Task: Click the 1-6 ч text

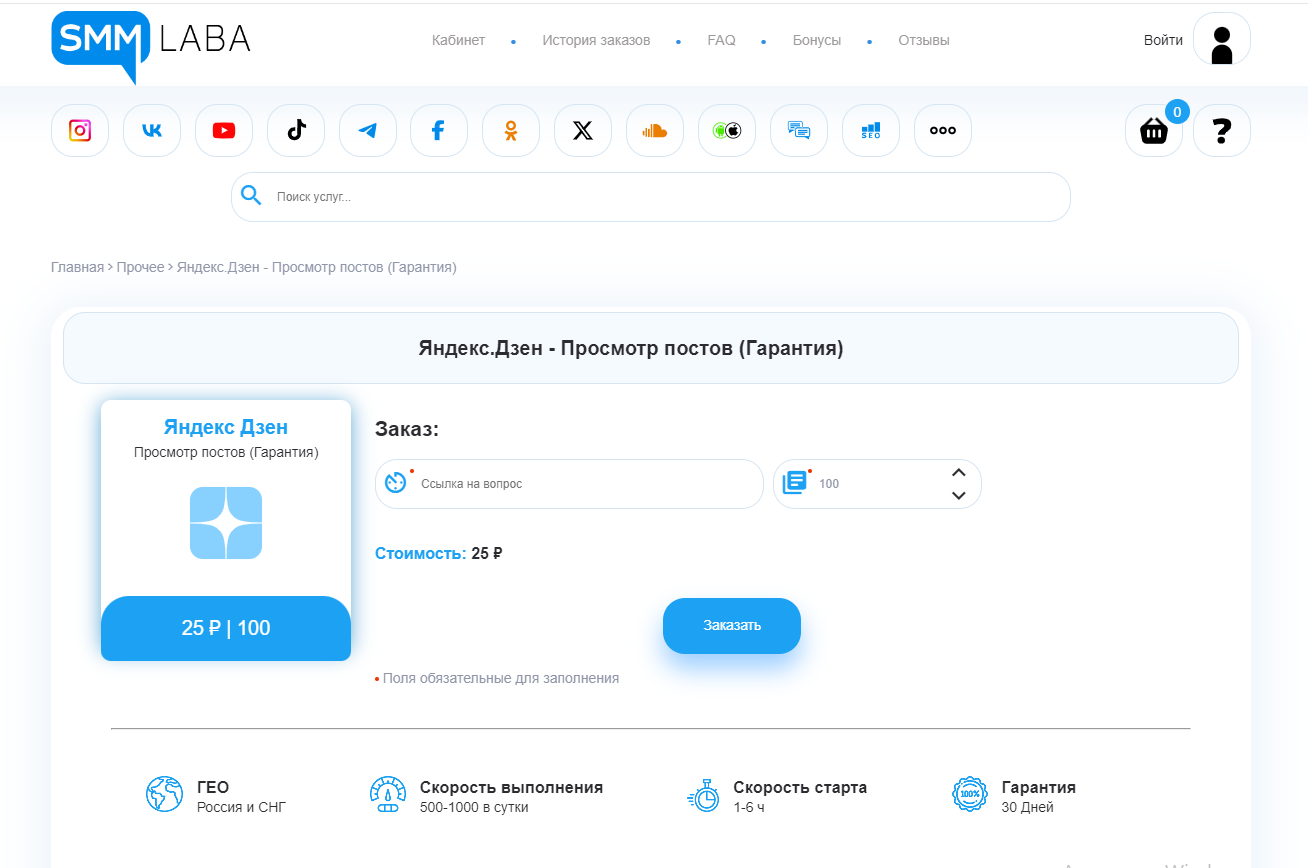Action: [x=749, y=807]
